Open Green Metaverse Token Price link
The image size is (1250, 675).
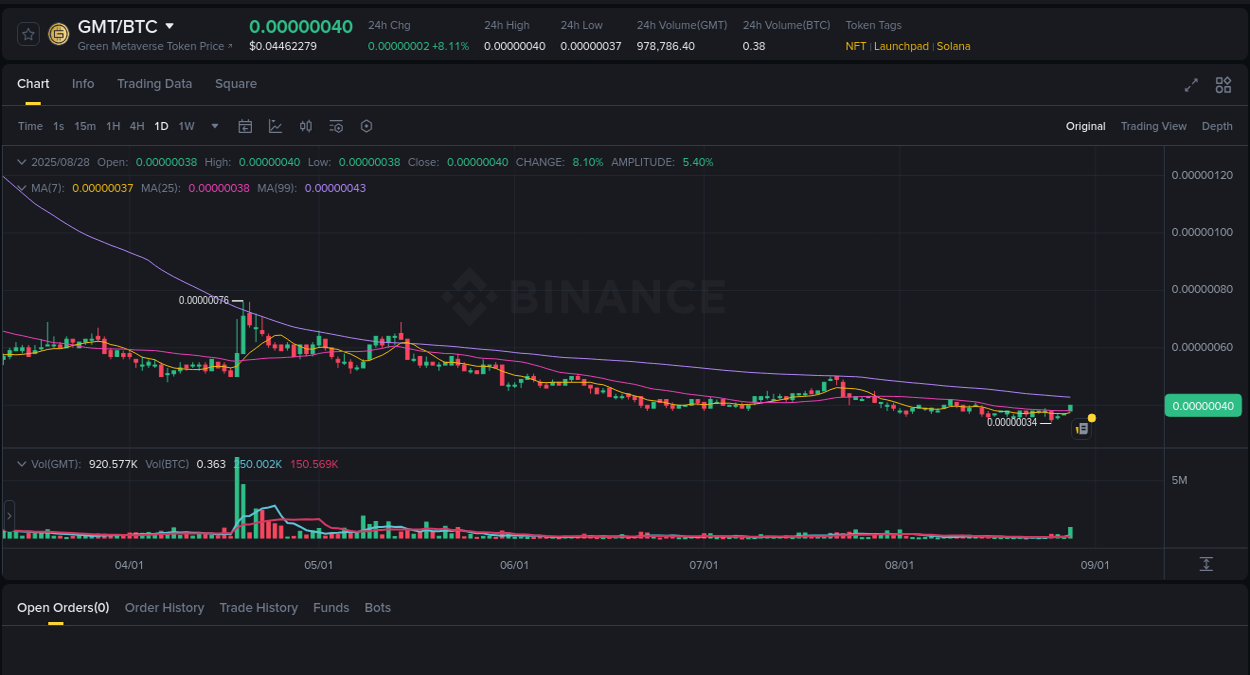[155, 46]
